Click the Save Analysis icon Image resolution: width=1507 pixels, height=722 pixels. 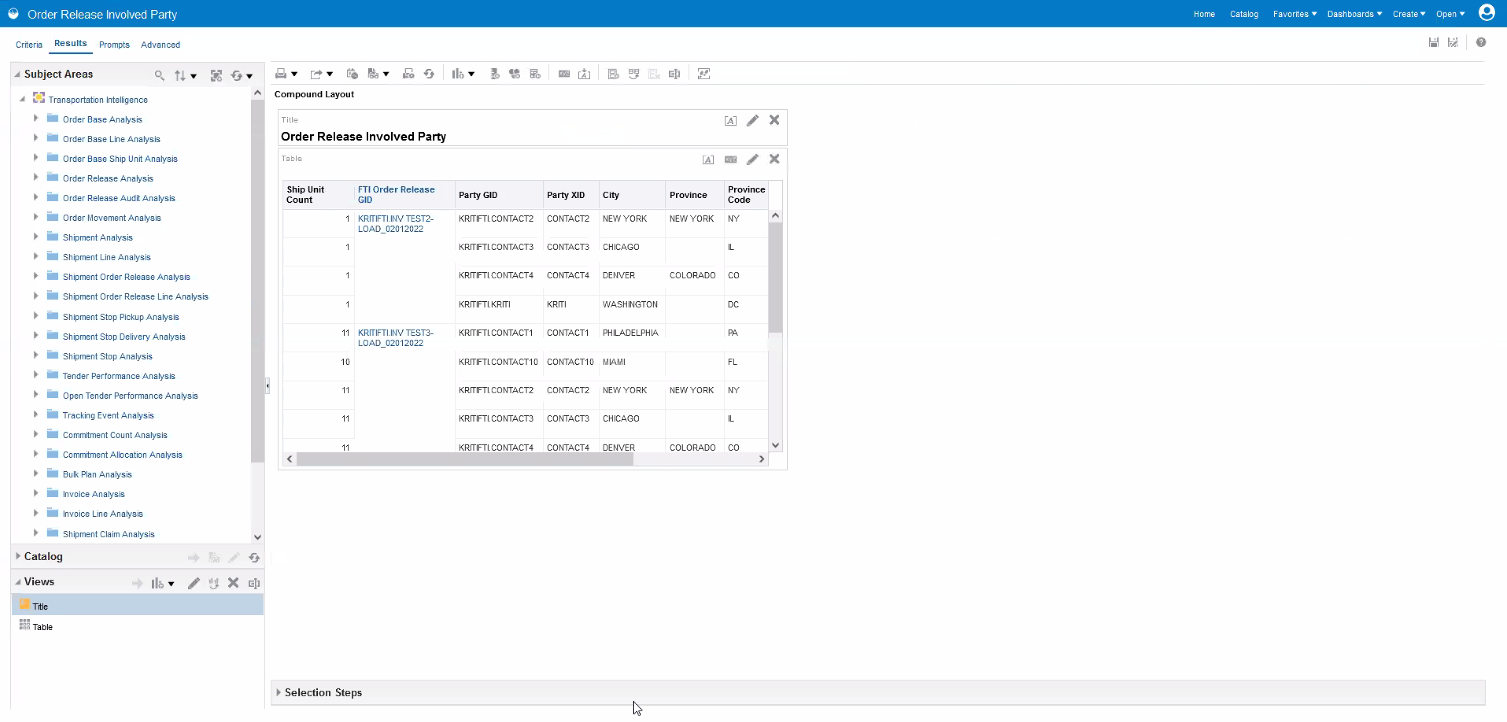click(1433, 43)
